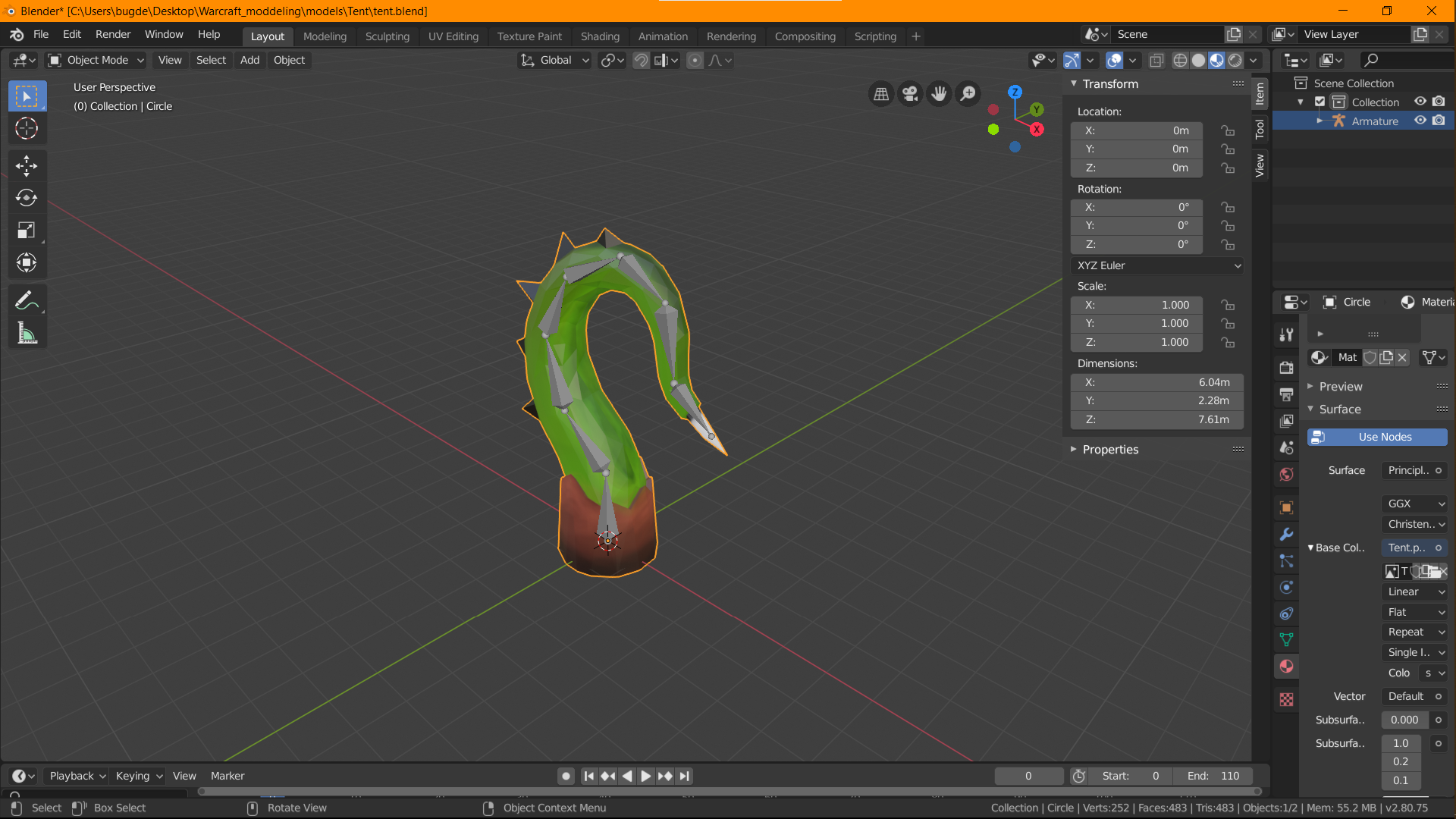Open XYZ Euler rotation mode dropdown
1456x819 pixels.
click(x=1157, y=265)
